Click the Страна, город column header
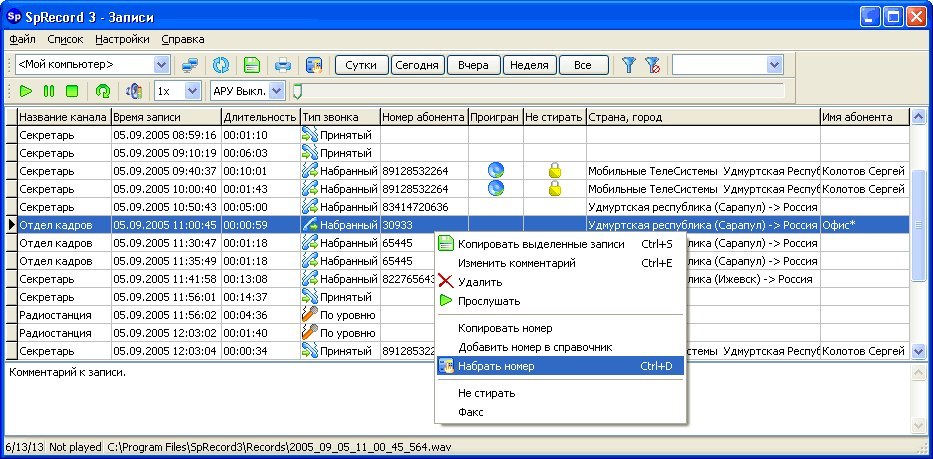Screen dimensions: 933x459 coord(703,117)
